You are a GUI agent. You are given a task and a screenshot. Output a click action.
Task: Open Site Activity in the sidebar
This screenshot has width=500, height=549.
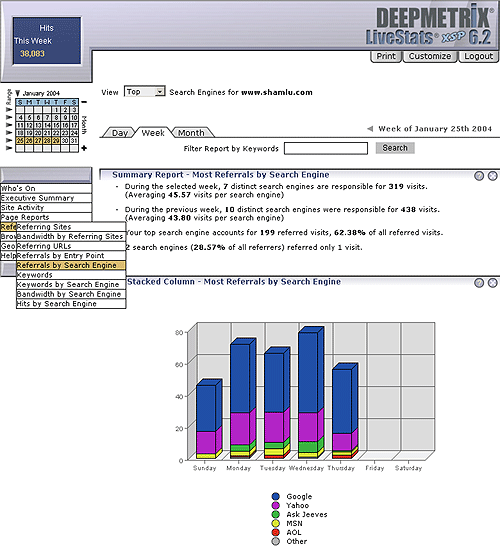click(x=46, y=208)
